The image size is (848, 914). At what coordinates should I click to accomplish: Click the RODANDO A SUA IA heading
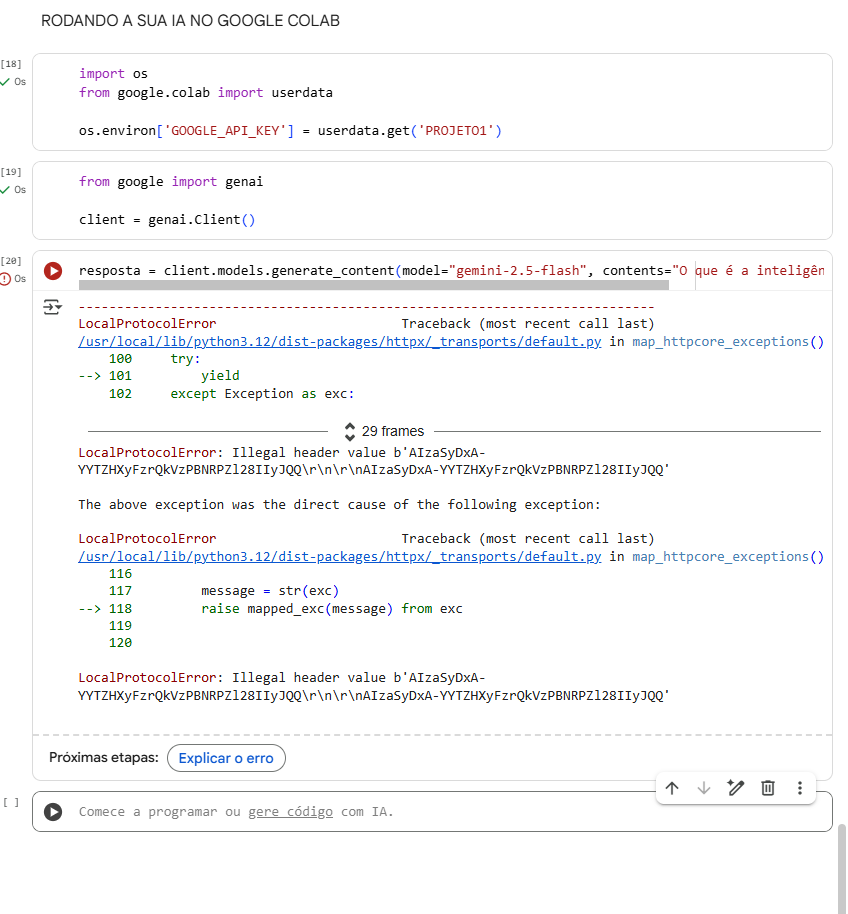[190, 21]
